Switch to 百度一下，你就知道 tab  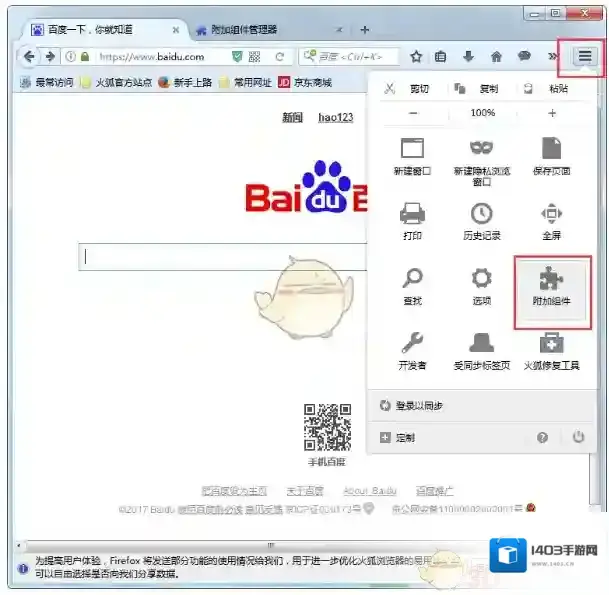point(104,30)
